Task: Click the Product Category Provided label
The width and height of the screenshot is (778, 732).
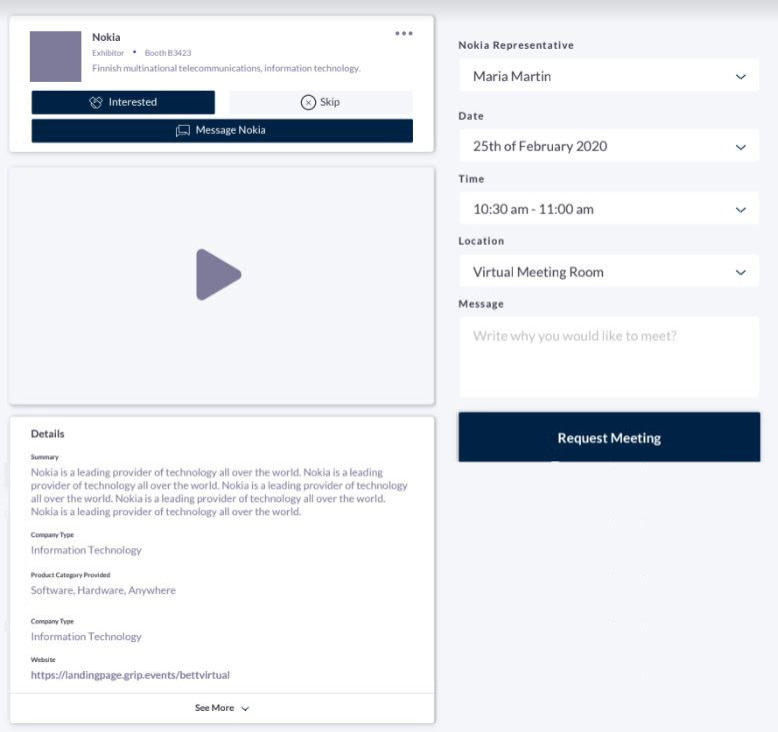Action: coord(70,575)
